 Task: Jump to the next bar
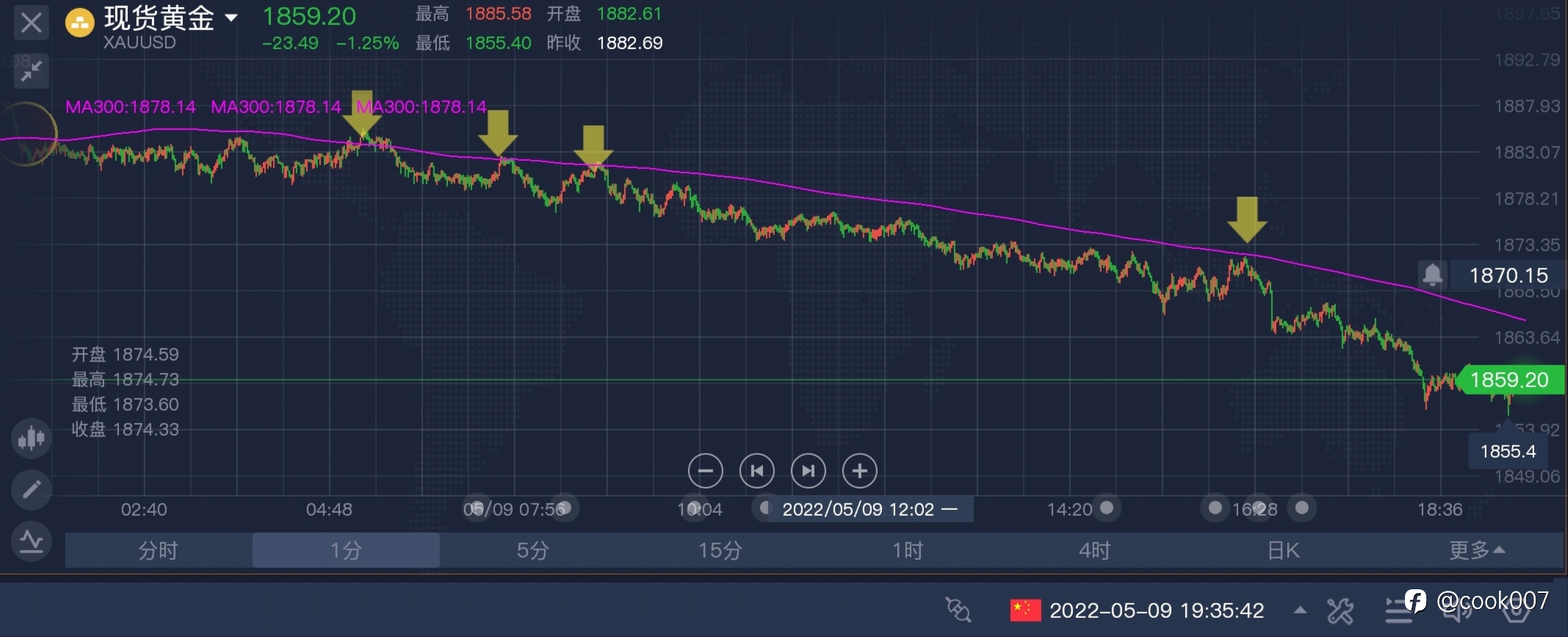point(808,471)
